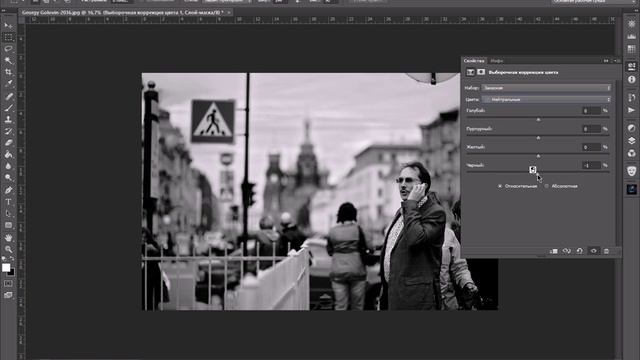Open the Набор preset dropdown

tap(547, 88)
